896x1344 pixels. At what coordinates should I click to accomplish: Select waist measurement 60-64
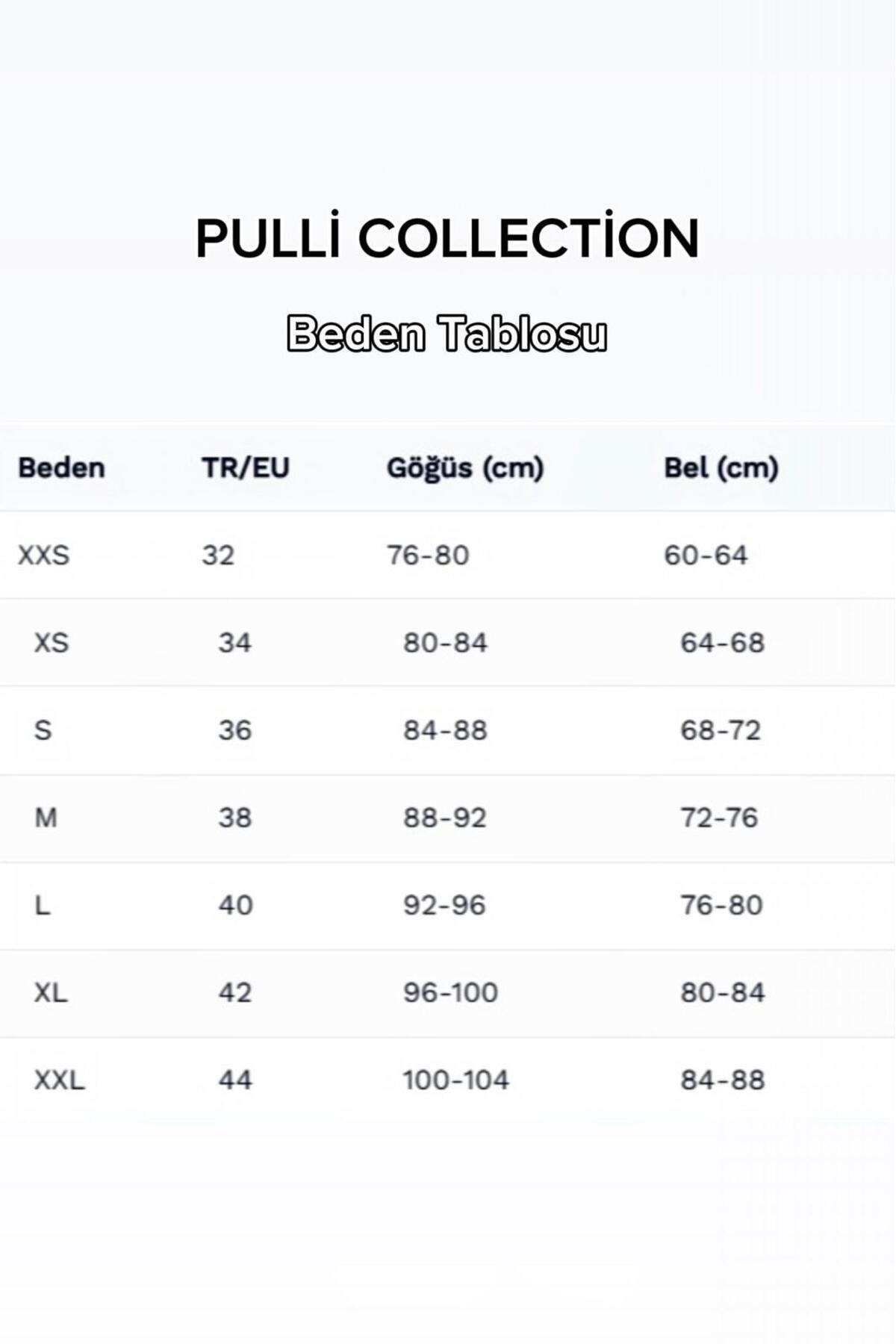click(706, 556)
